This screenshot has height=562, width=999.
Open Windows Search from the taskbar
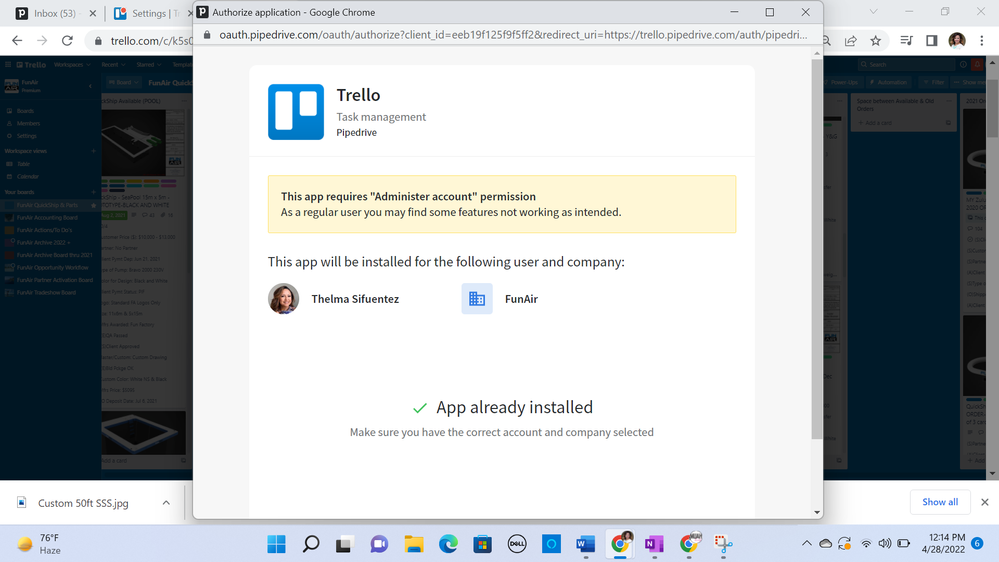(x=311, y=544)
